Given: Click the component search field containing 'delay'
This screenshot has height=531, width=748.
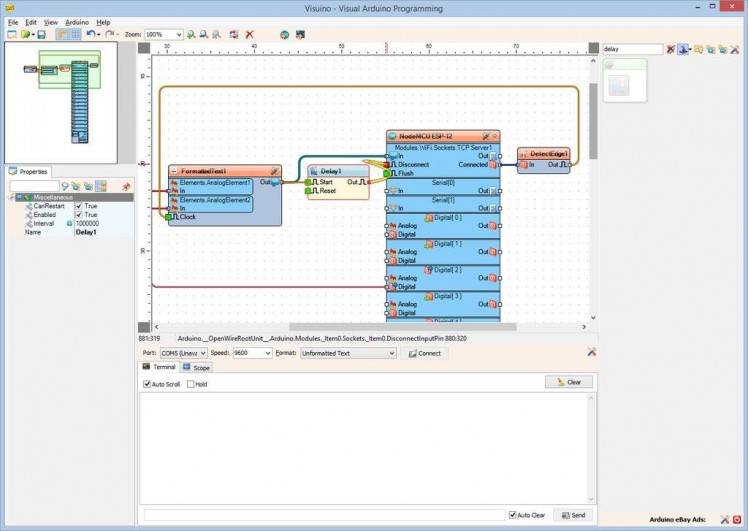Looking at the screenshot, I should coord(633,49).
